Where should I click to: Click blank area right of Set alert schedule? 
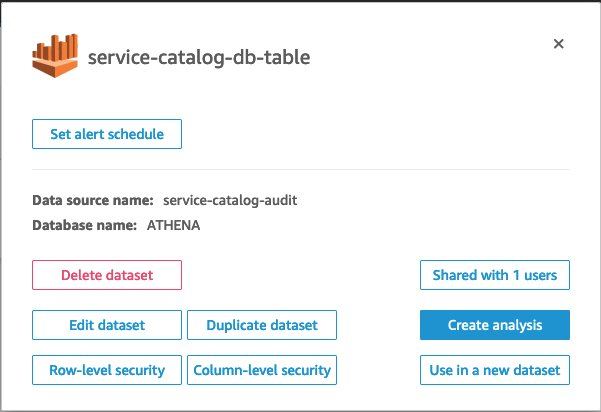380,134
